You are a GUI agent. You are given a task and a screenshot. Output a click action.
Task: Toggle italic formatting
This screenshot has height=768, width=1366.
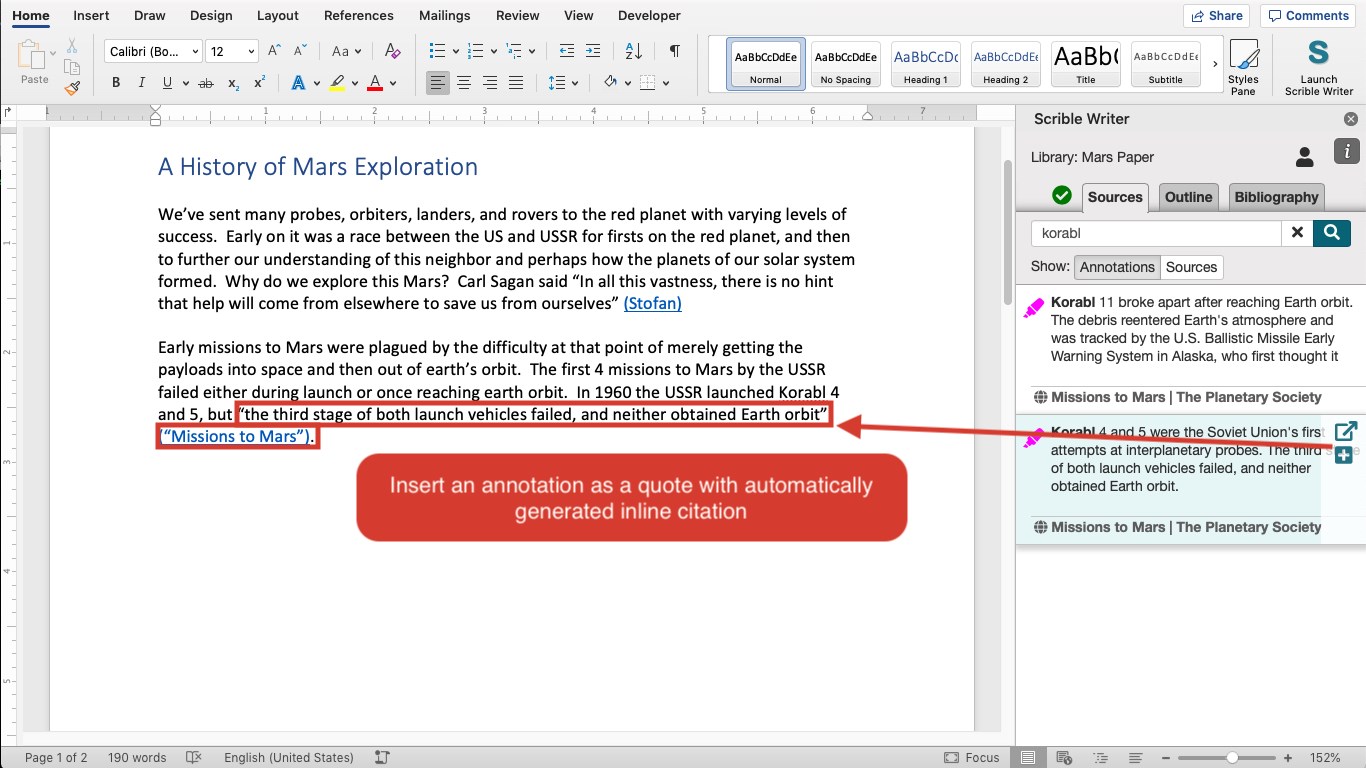pyautogui.click(x=142, y=83)
